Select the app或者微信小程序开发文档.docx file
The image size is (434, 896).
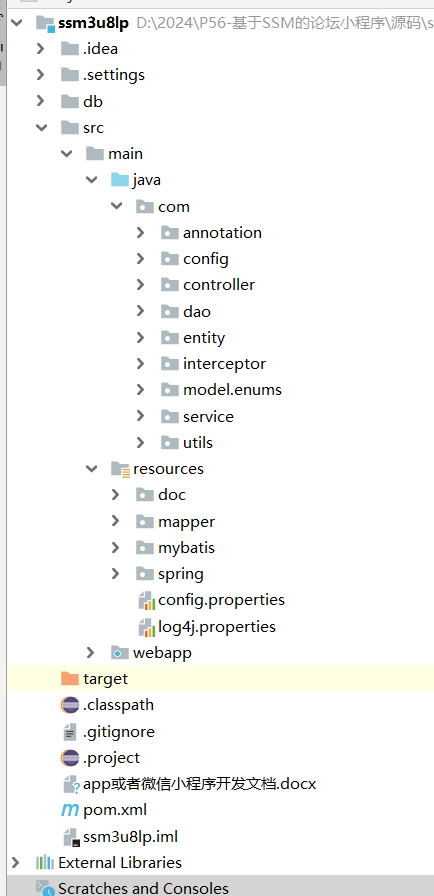click(x=199, y=783)
